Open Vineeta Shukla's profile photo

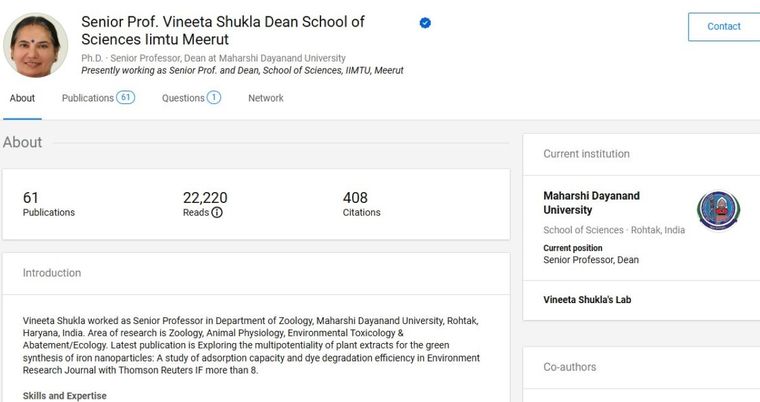[36, 46]
